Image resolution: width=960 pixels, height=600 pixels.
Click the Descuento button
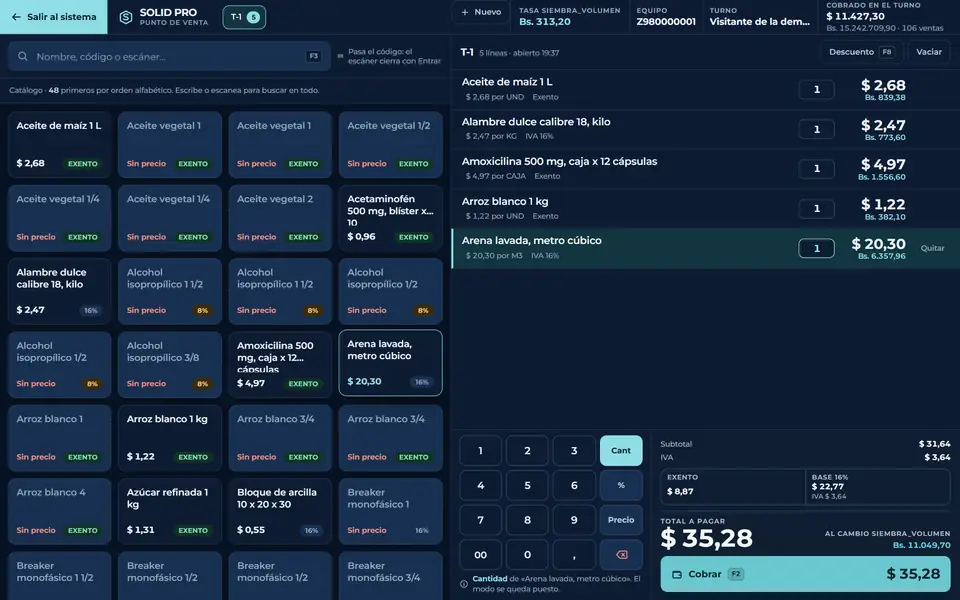coord(861,52)
